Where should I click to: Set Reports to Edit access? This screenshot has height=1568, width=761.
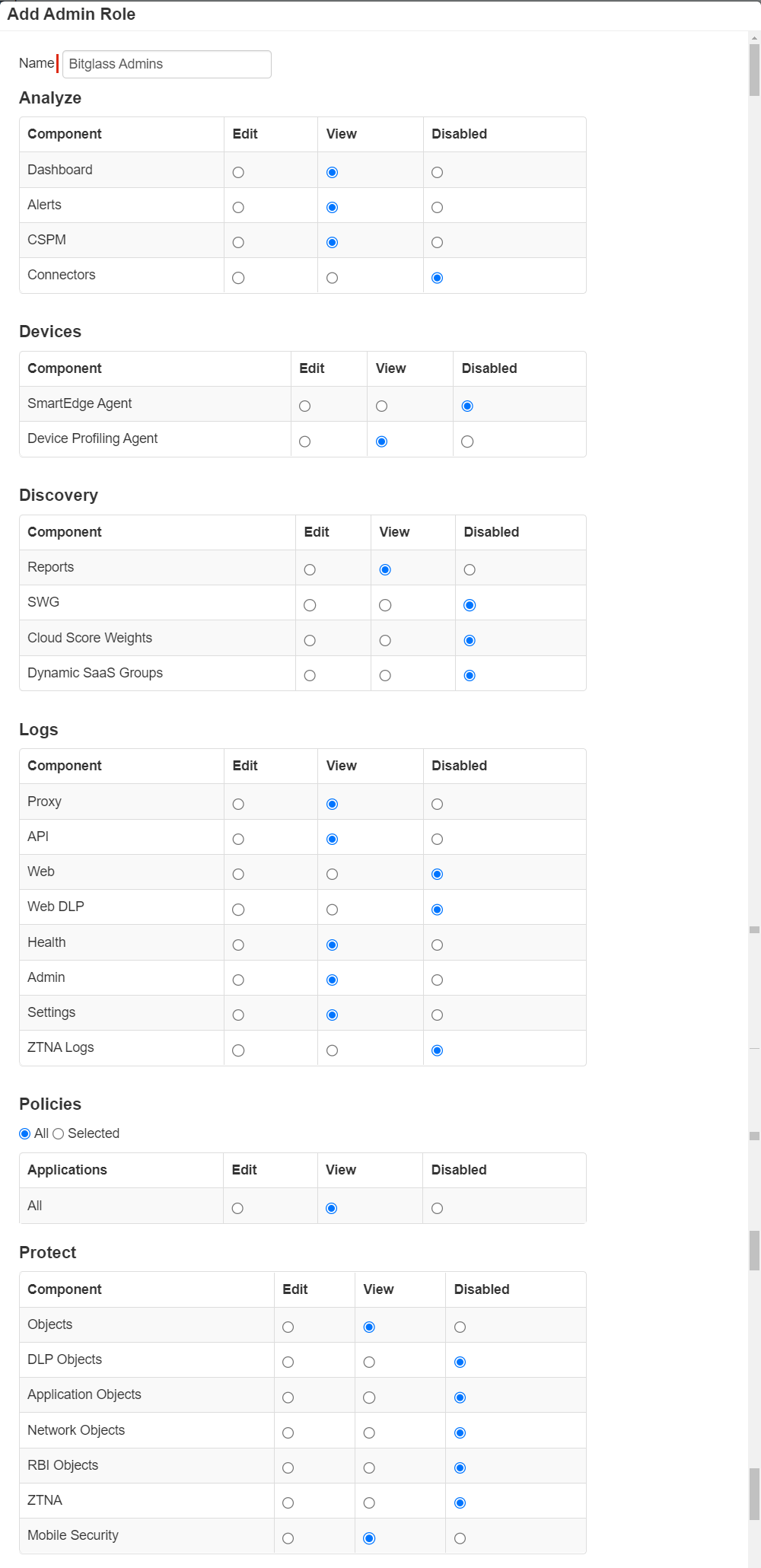[x=308, y=569]
